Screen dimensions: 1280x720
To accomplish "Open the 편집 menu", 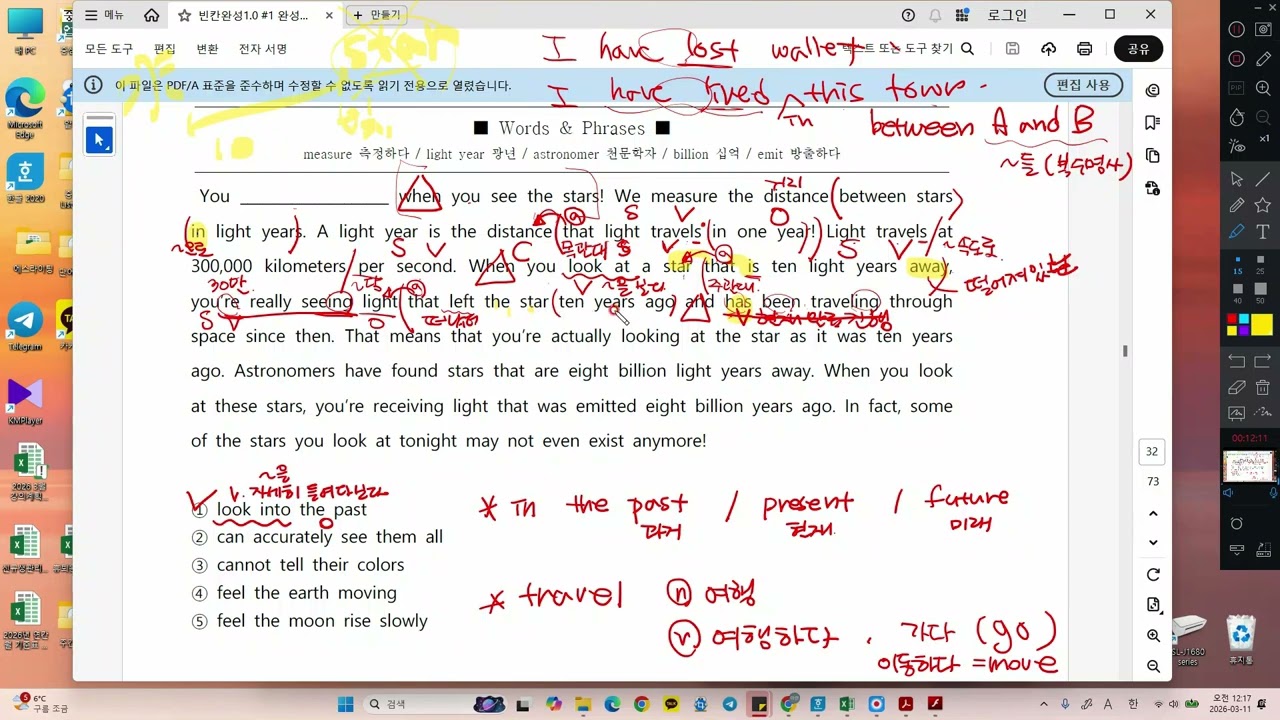I will click(165, 49).
